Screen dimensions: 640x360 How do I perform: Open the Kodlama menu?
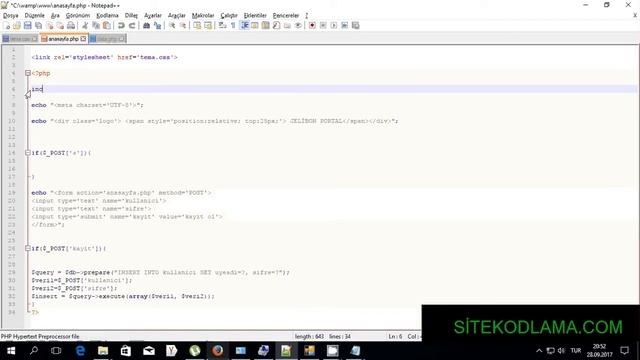(107, 16)
